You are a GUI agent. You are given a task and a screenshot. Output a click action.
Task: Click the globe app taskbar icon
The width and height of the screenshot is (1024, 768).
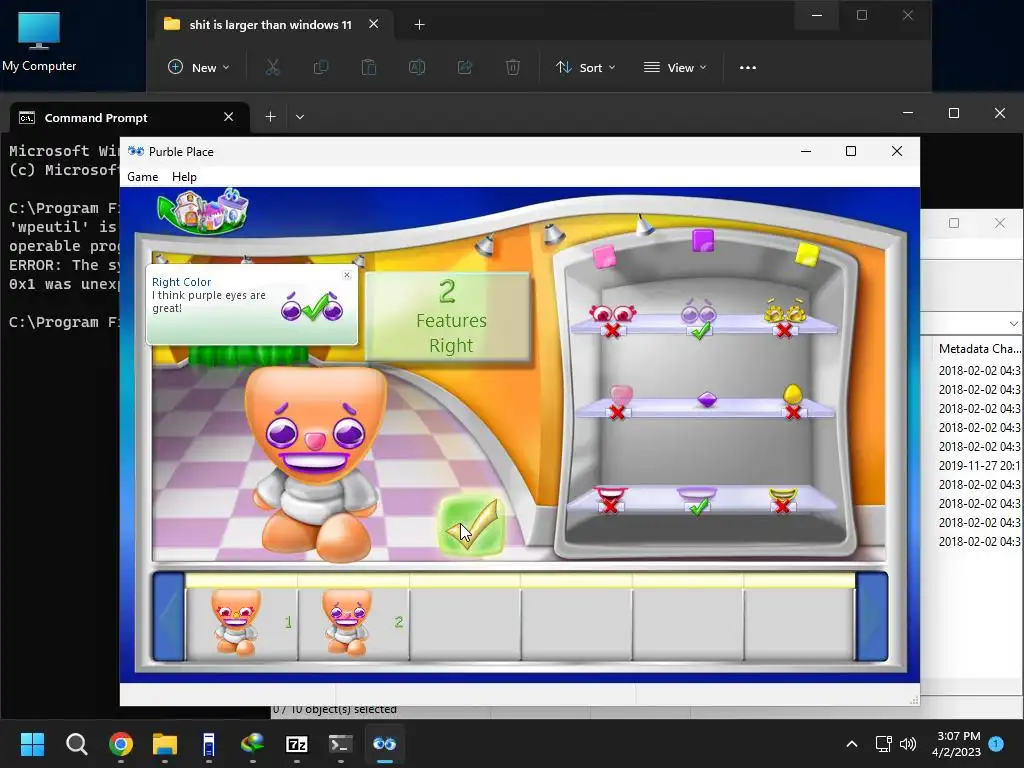click(x=252, y=744)
